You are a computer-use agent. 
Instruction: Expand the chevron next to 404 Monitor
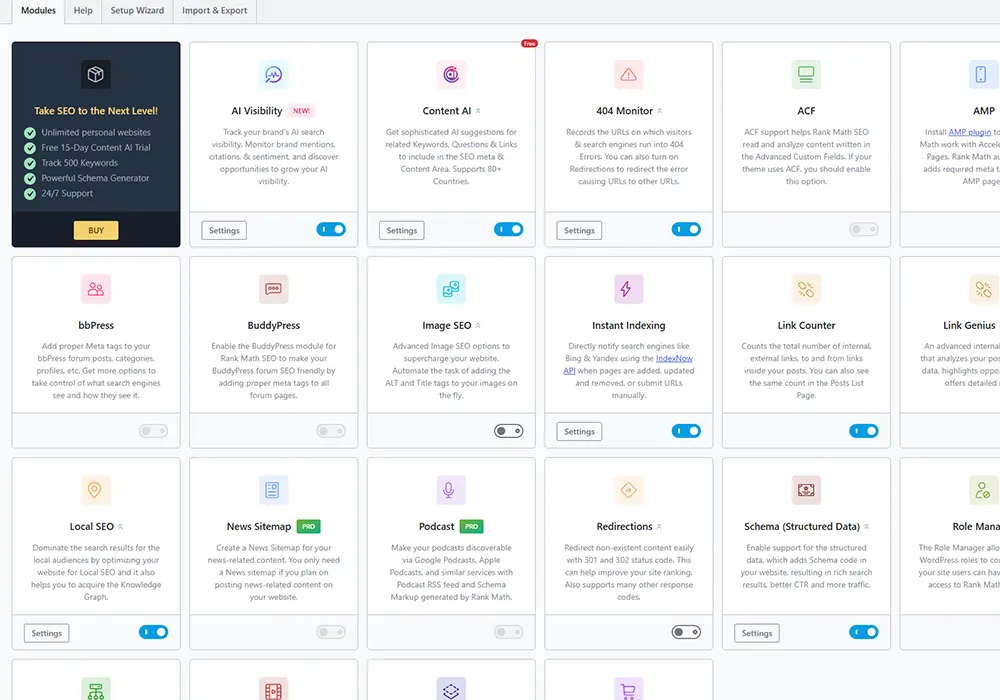(659, 111)
